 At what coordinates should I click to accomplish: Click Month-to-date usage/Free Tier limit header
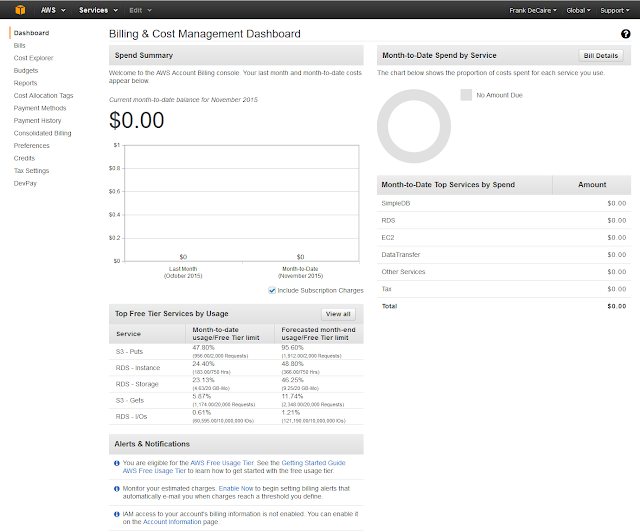[x=230, y=334]
